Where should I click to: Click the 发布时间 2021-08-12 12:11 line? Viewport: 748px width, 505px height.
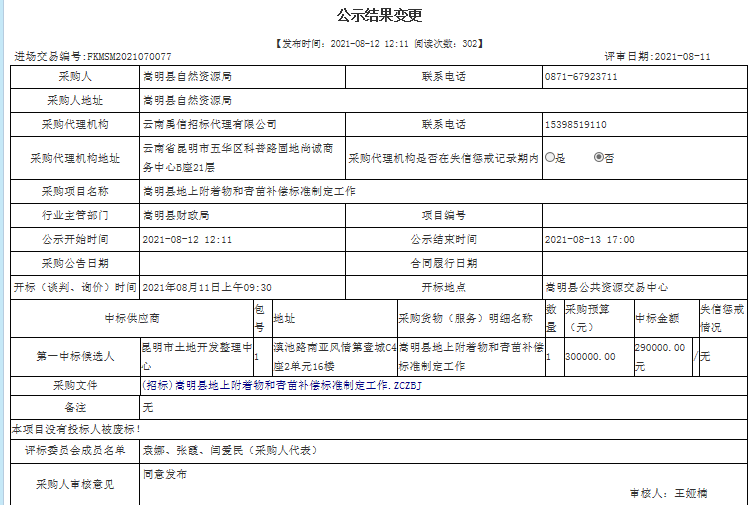pyautogui.click(x=379, y=44)
